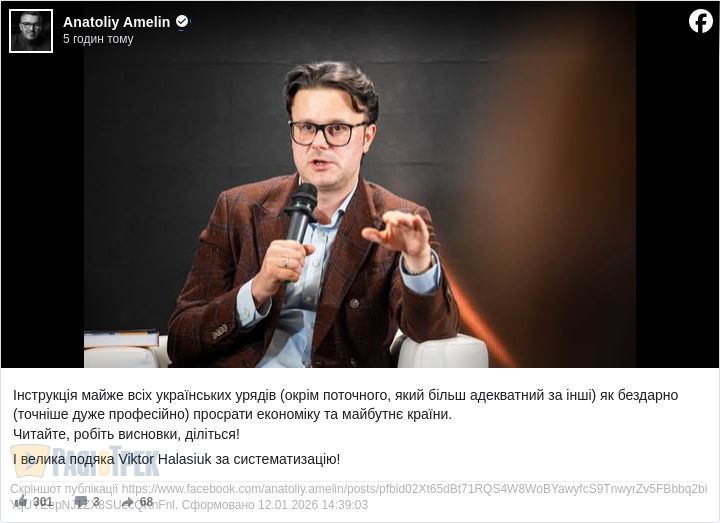This screenshot has height=523, width=720.
Task: Click the thumbs-up like icon
Action: [22, 501]
